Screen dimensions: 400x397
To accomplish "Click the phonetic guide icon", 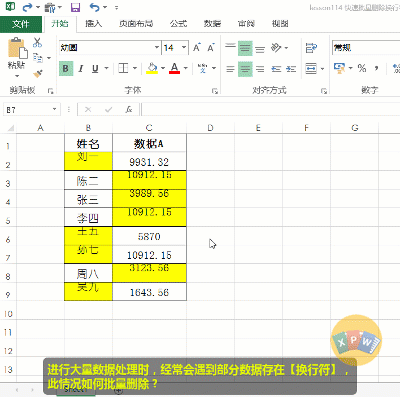I will [202, 68].
